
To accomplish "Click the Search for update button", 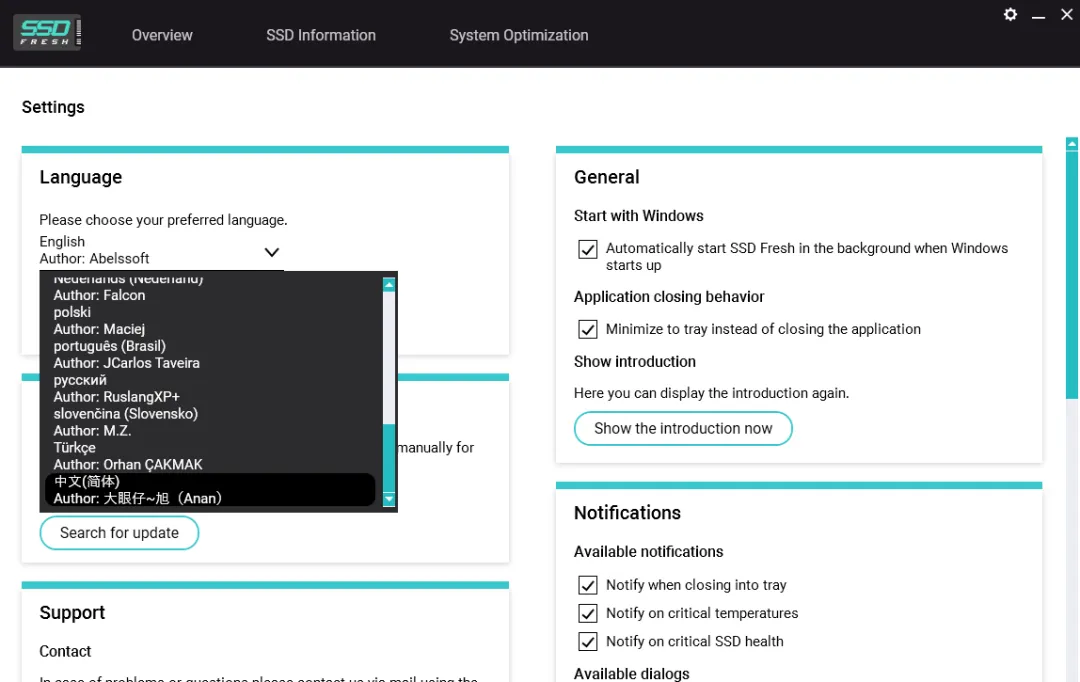I will [x=119, y=533].
